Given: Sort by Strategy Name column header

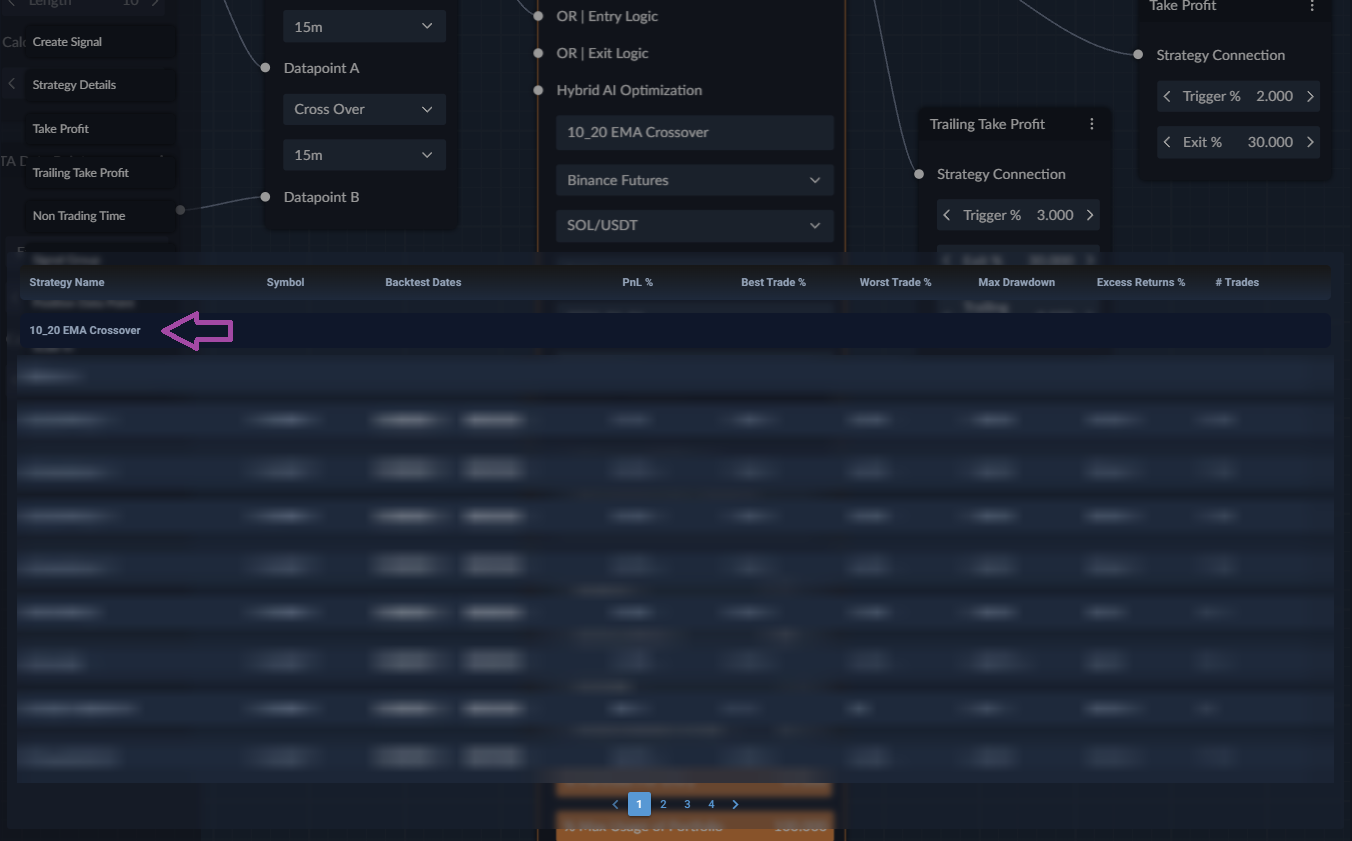Looking at the screenshot, I should point(67,282).
